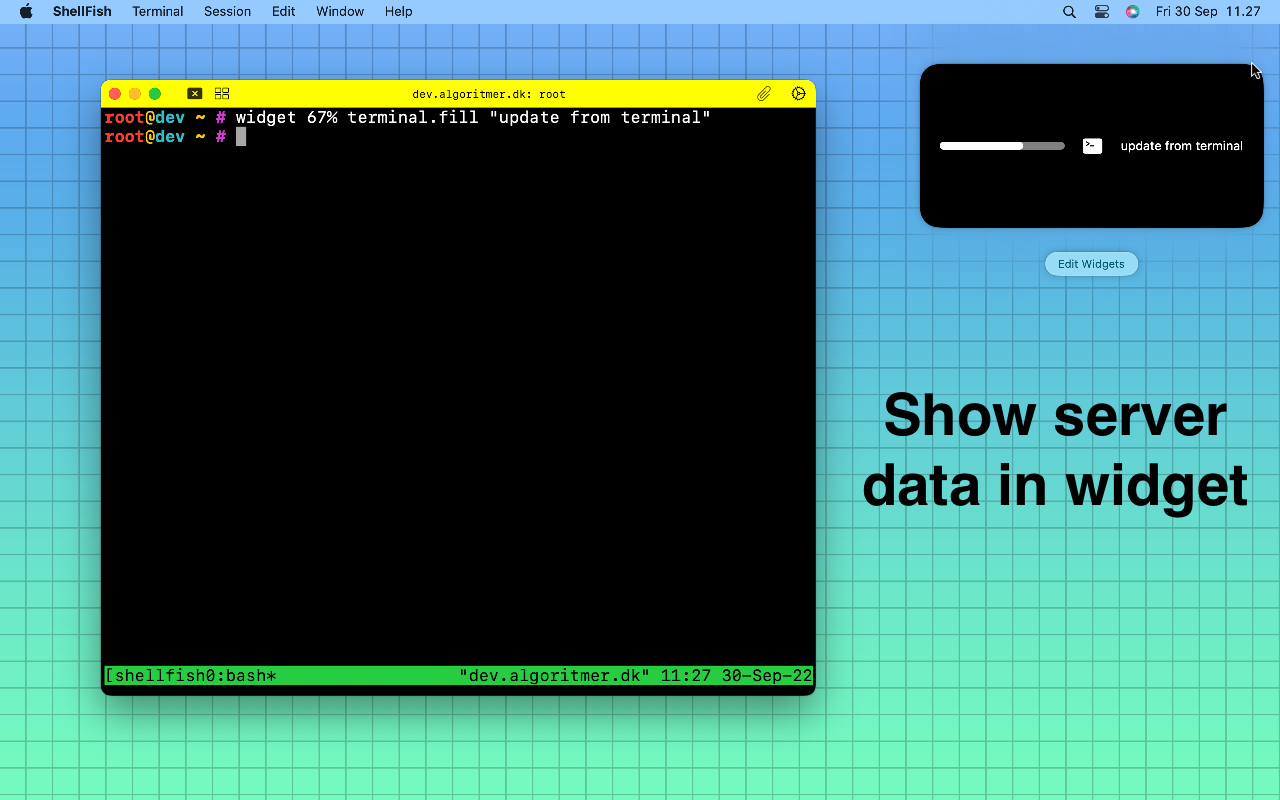Viewport: 1280px width, 800px height.
Task: Click the date and time in menu bar
Action: point(1208,12)
